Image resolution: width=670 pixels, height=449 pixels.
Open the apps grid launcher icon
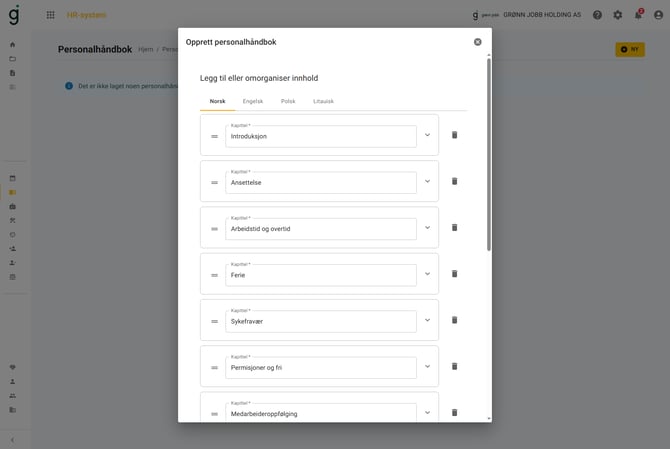(50, 15)
